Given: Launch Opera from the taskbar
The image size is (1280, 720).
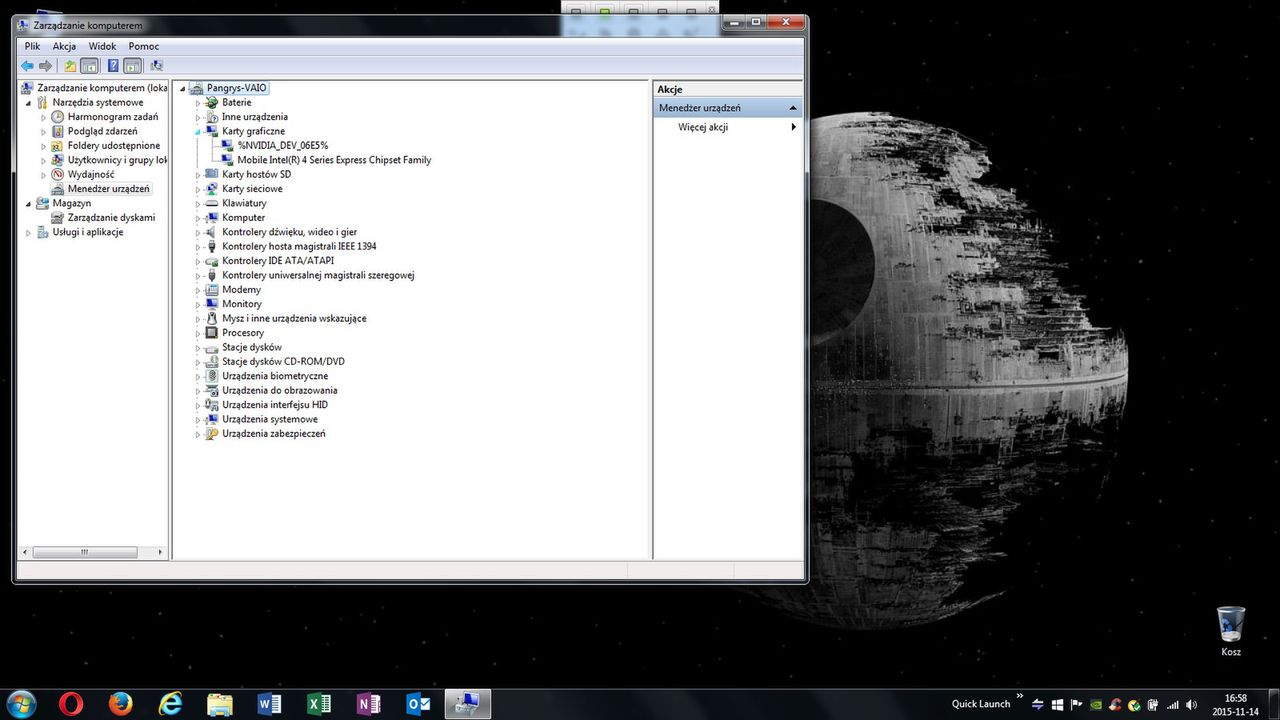Looking at the screenshot, I should (71, 704).
